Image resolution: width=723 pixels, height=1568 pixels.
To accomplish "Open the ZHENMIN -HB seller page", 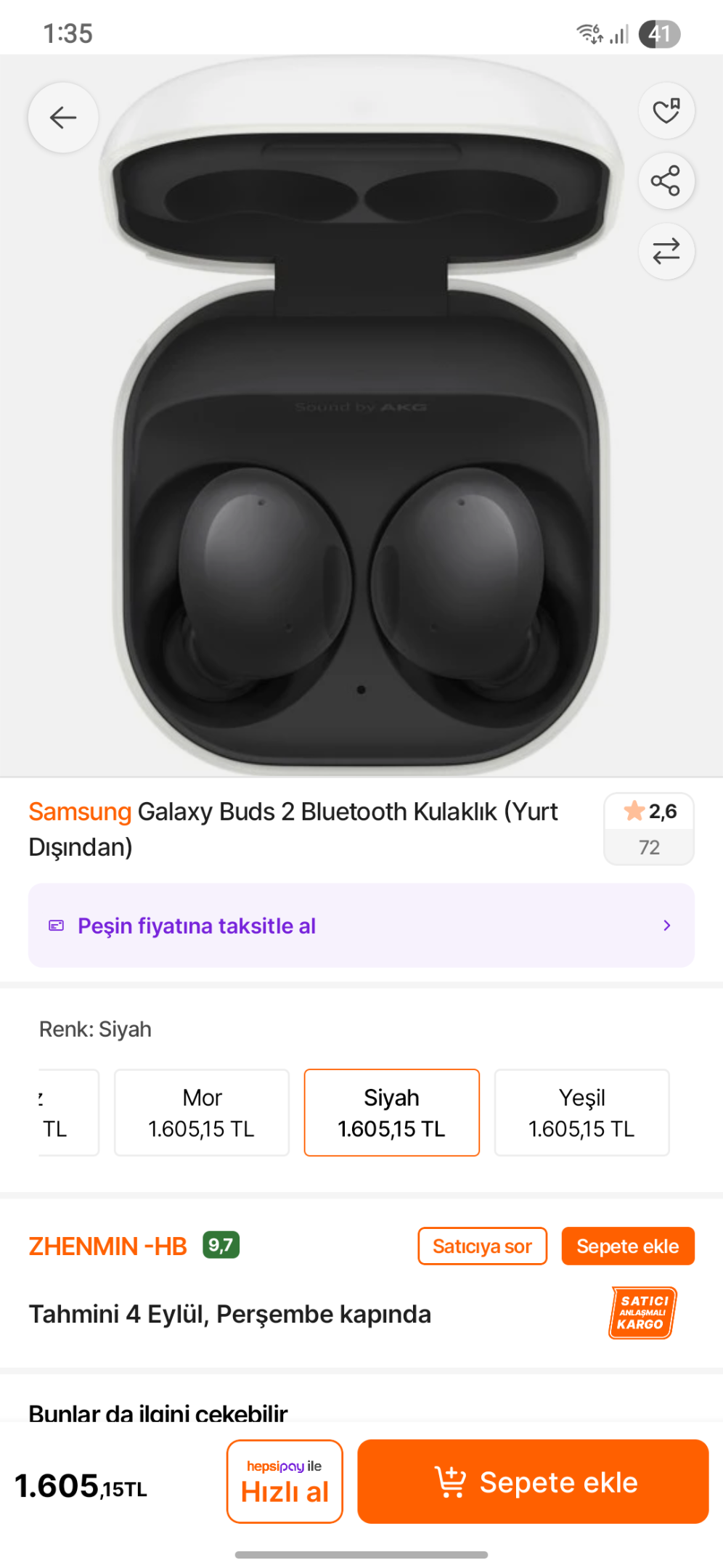I will (107, 1246).
